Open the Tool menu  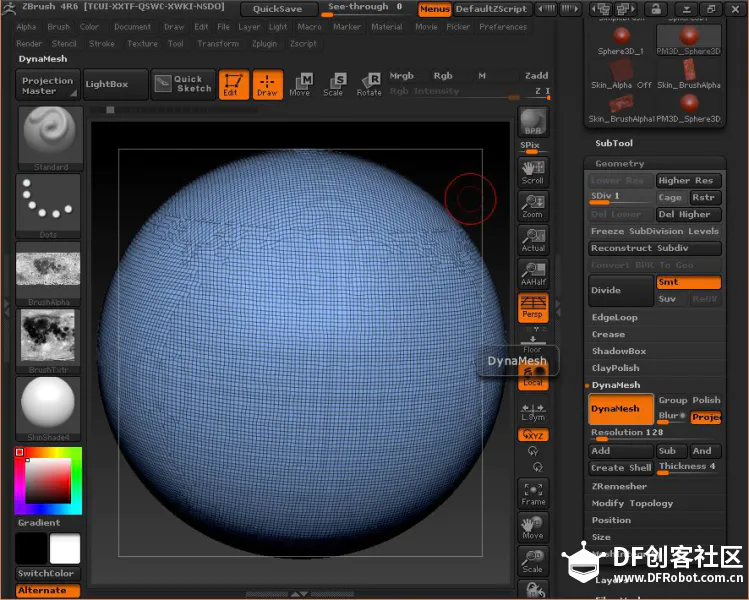pyautogui.click(x=176, y=44)
